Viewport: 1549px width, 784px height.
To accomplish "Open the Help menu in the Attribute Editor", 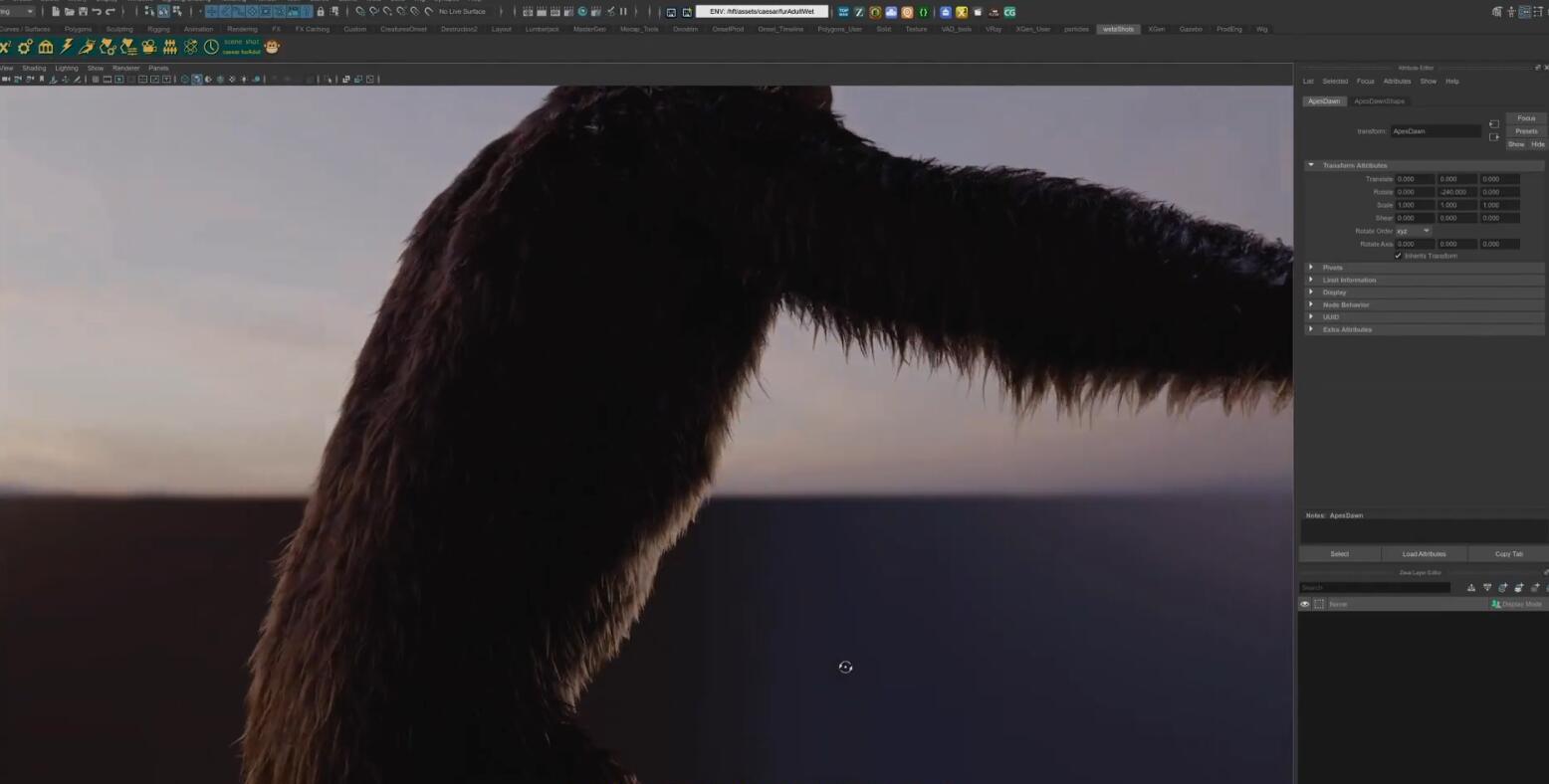I will pyautogui.click(x=1452, y=82).
